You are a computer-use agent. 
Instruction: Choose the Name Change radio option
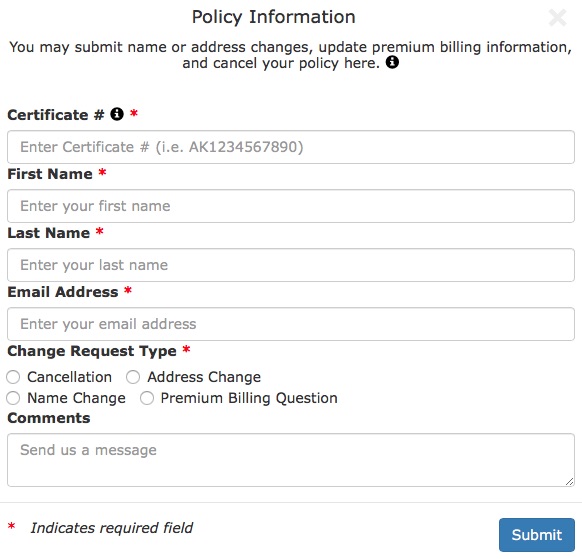(13, 398)
